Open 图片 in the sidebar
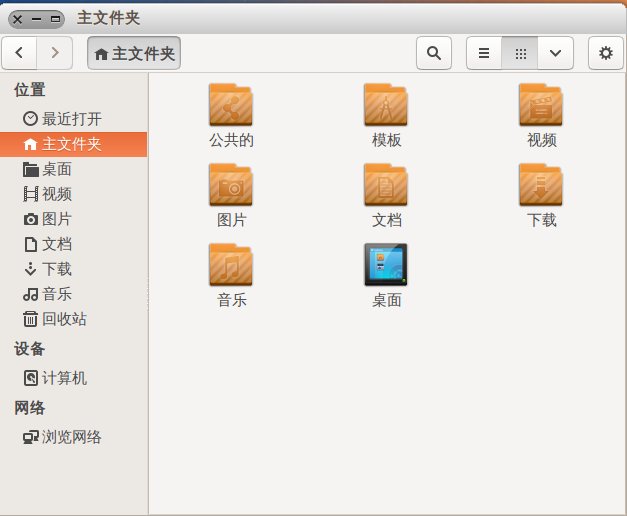Image resolution: width=627 pixels, height=516 pixels. pyautogui.click(x=74, y=219)
